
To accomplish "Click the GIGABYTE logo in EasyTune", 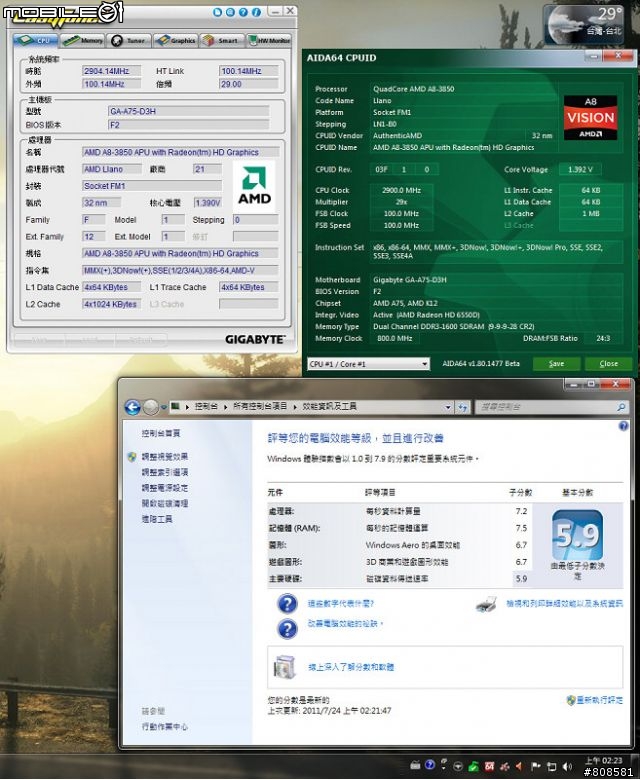I will click(255, 339).
